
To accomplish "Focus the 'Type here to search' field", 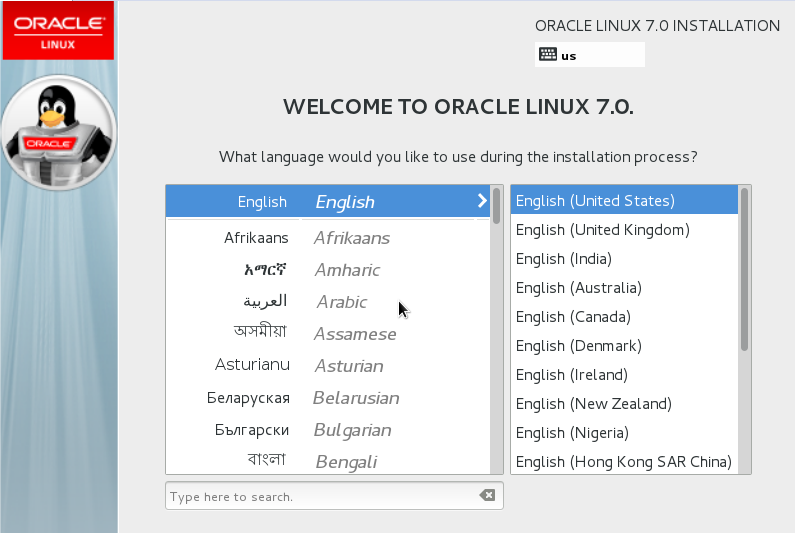I will (334, 496).
